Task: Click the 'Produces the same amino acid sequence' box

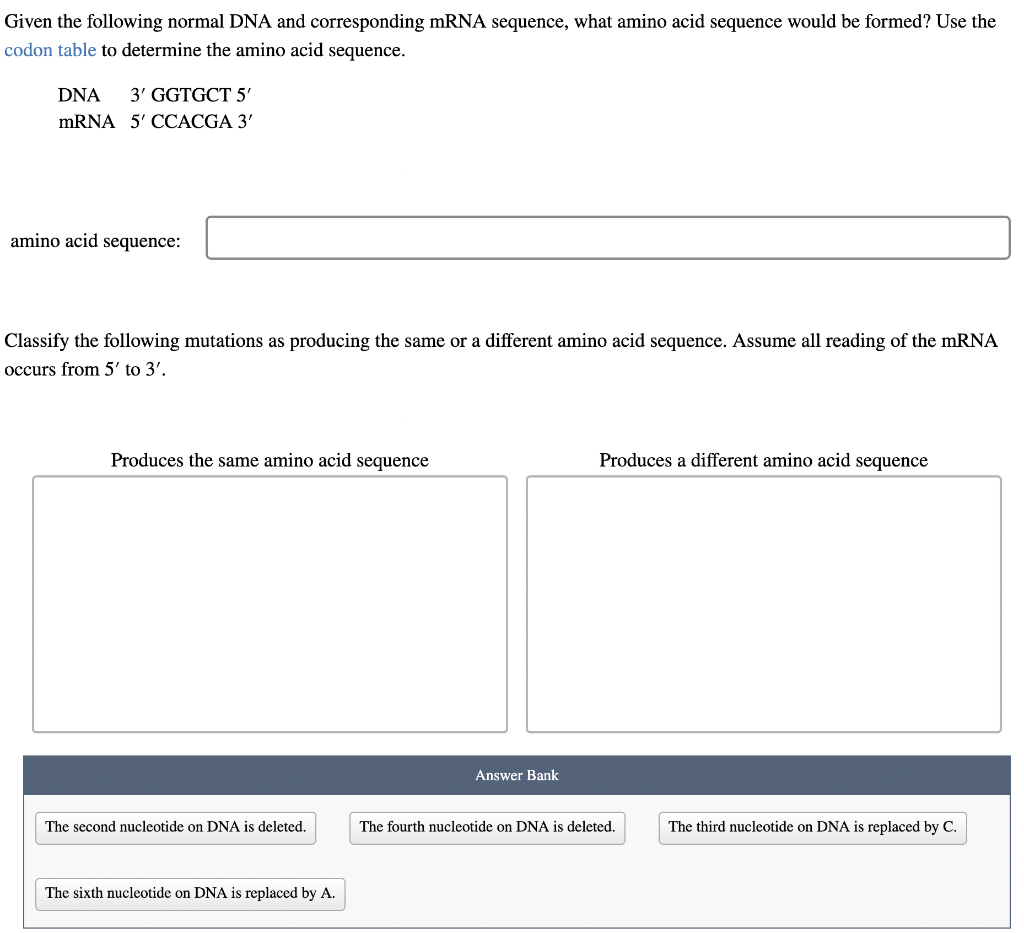Action: [270, 603]
